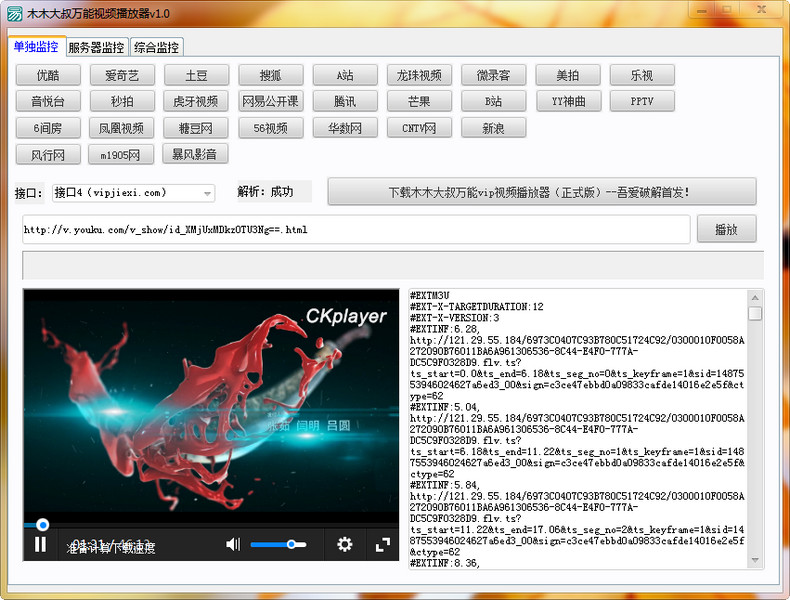Click the YY神曲 button

point(569,102)
